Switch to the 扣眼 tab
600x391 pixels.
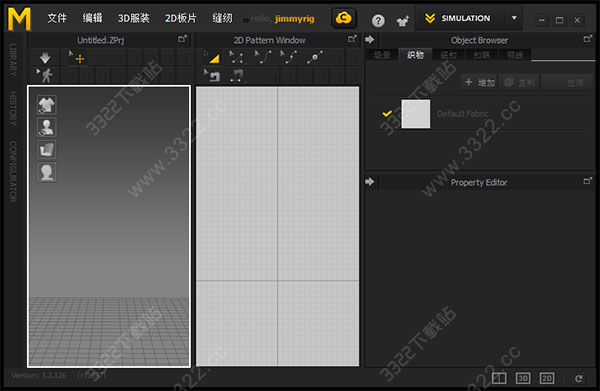pos(481,55)
